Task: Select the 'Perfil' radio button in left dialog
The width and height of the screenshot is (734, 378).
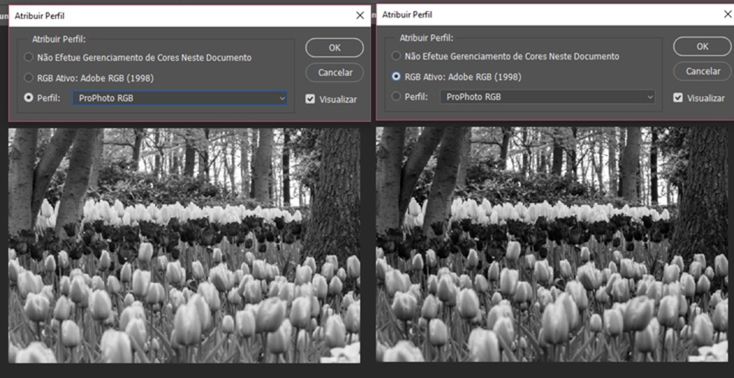Action: (x=29, y=98)
